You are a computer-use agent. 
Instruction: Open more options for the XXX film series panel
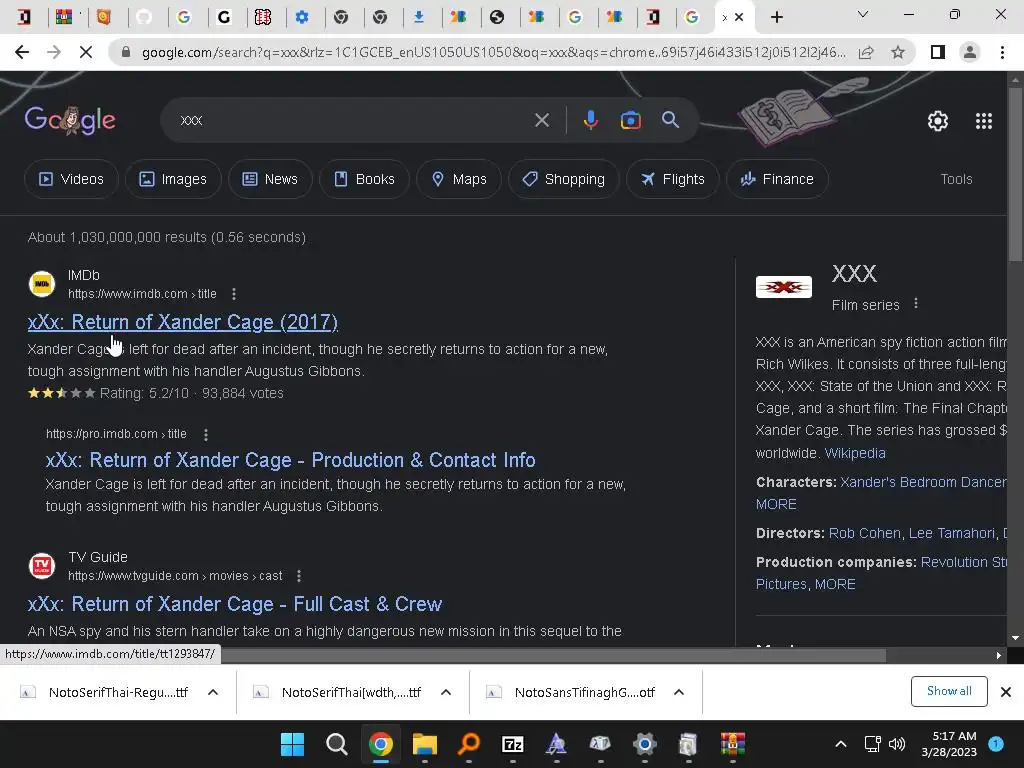pyautogui.click(x=916, y=304)
